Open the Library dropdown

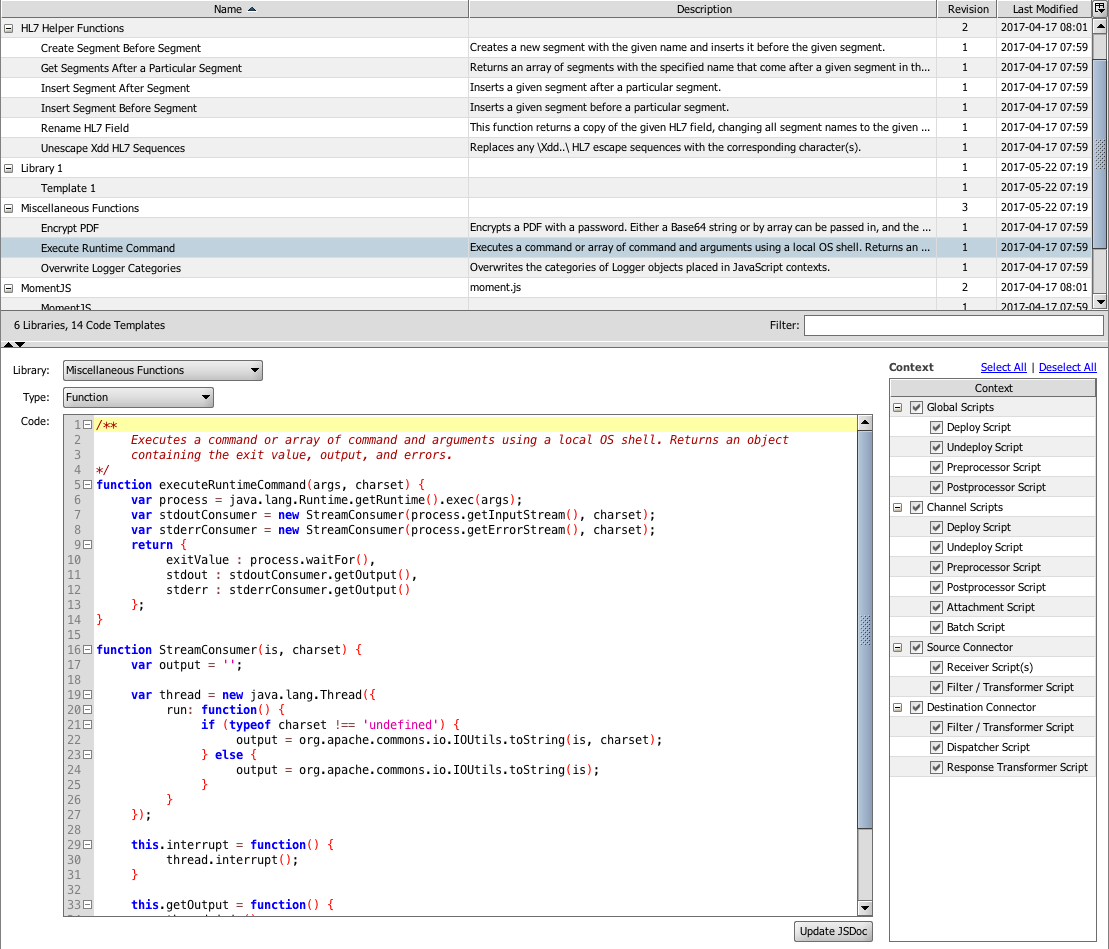pyautogui.click(x=162, y=371)
